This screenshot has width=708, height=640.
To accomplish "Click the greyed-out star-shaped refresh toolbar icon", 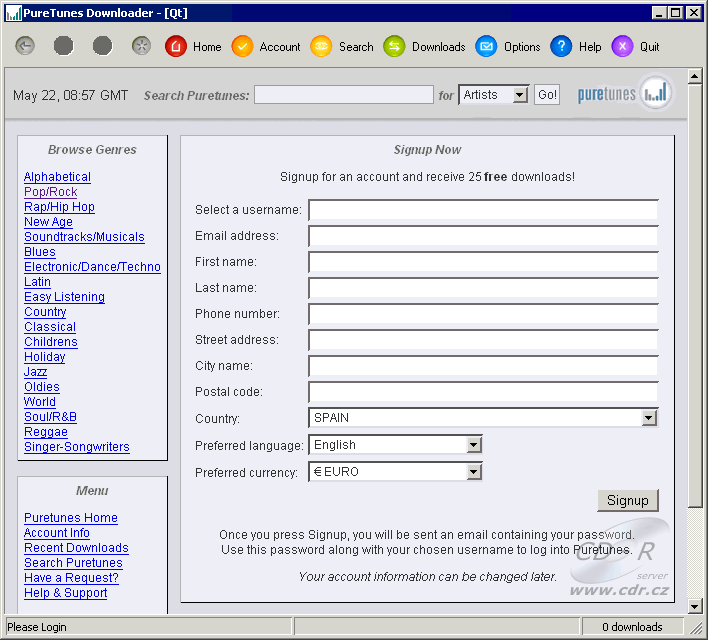I will coord(141,46).
